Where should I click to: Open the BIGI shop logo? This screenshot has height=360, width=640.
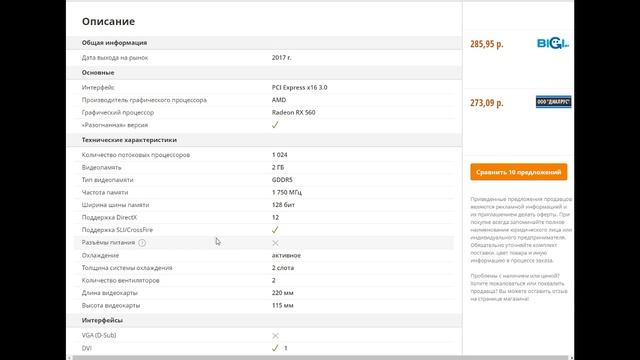[x=553, y=43]
